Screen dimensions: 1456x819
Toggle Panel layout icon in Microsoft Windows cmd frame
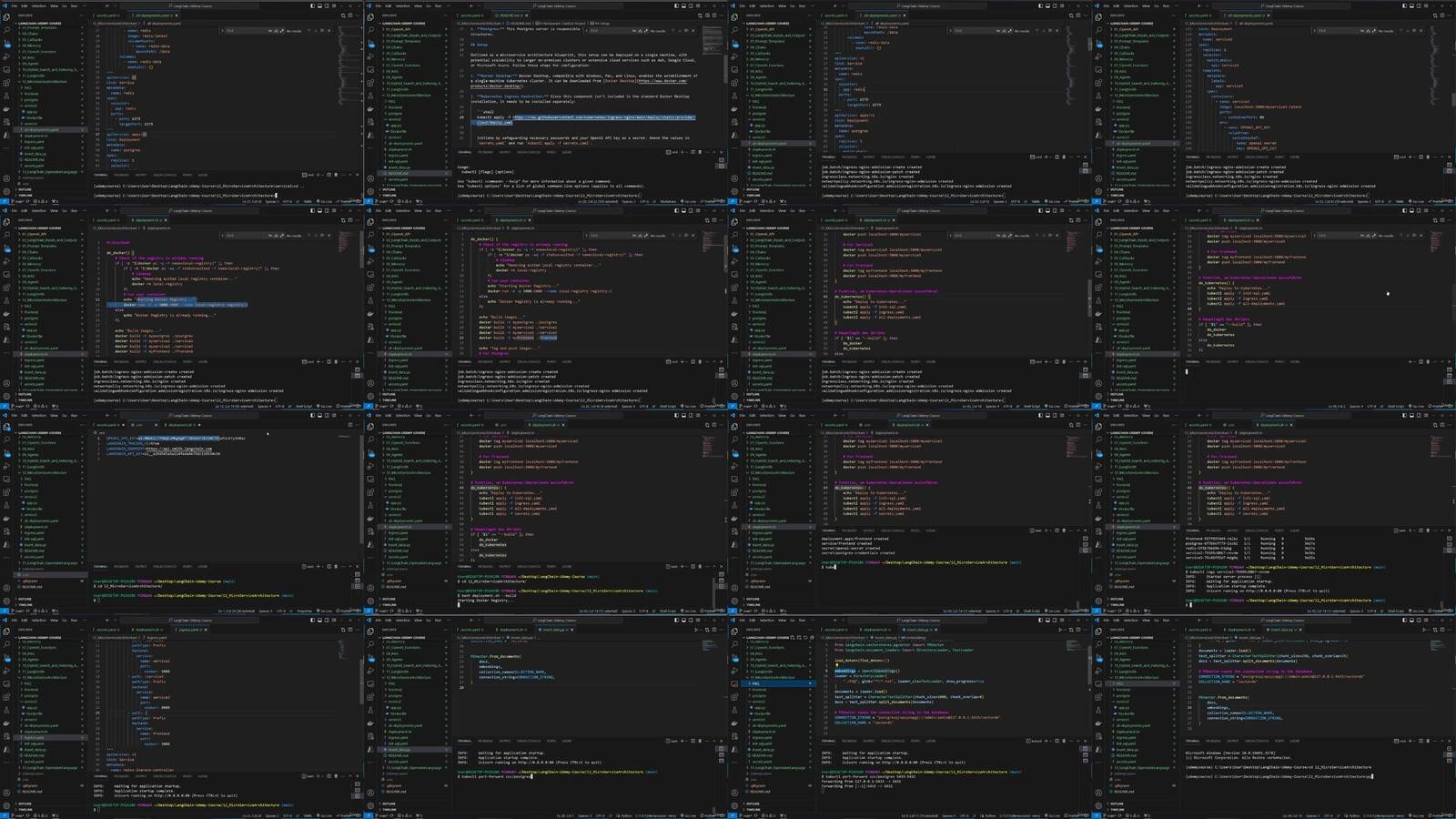1411,620
